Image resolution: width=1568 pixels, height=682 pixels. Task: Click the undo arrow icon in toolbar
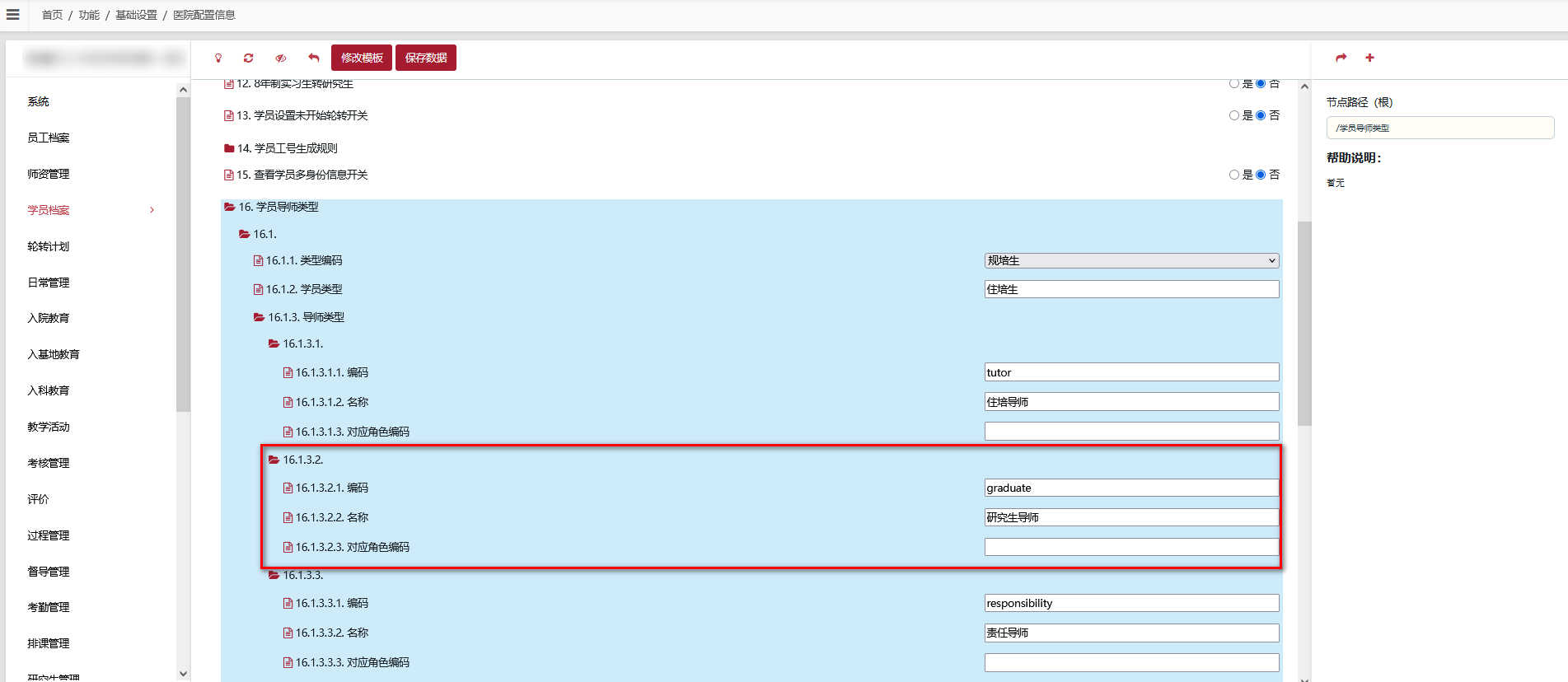[313, 58]
